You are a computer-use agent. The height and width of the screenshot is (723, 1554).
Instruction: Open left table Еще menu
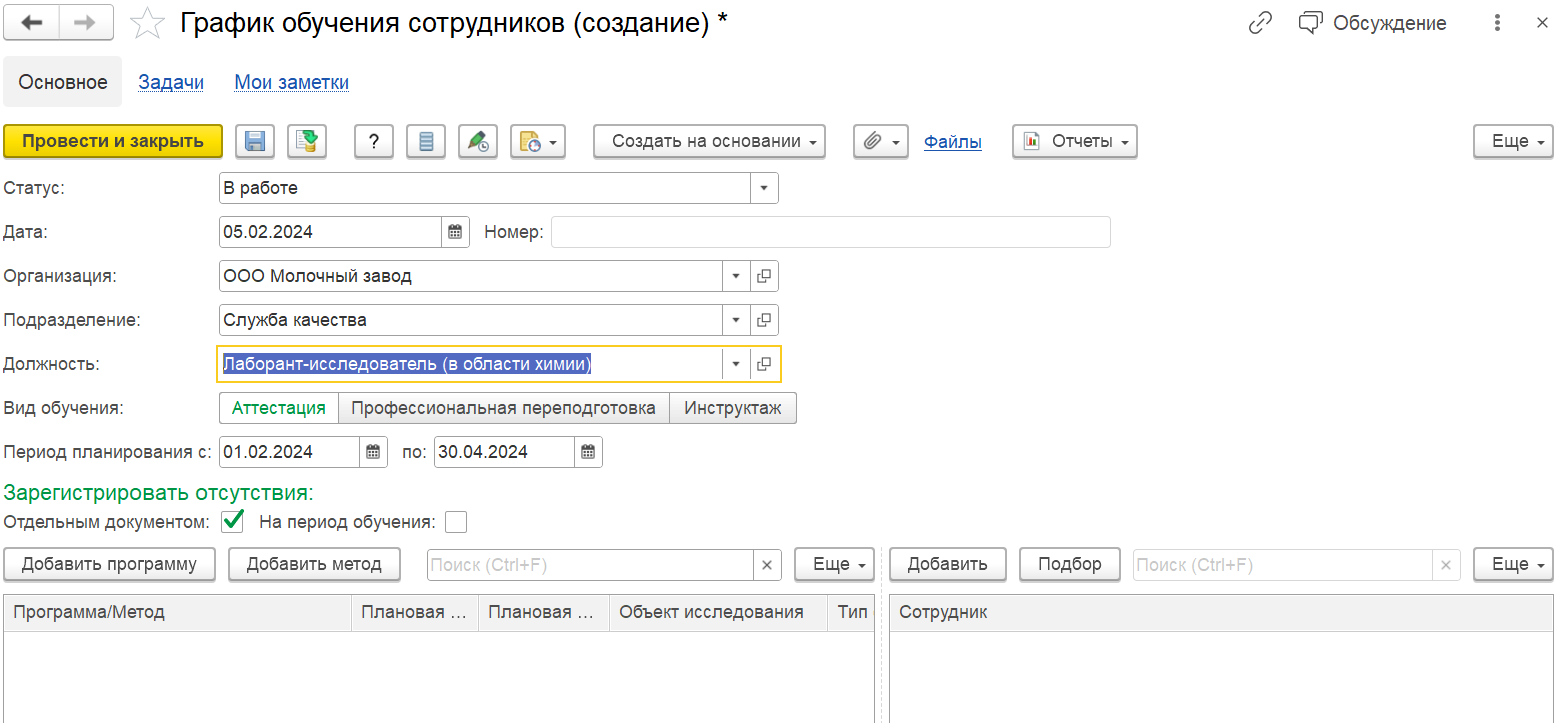click(835, 564)
